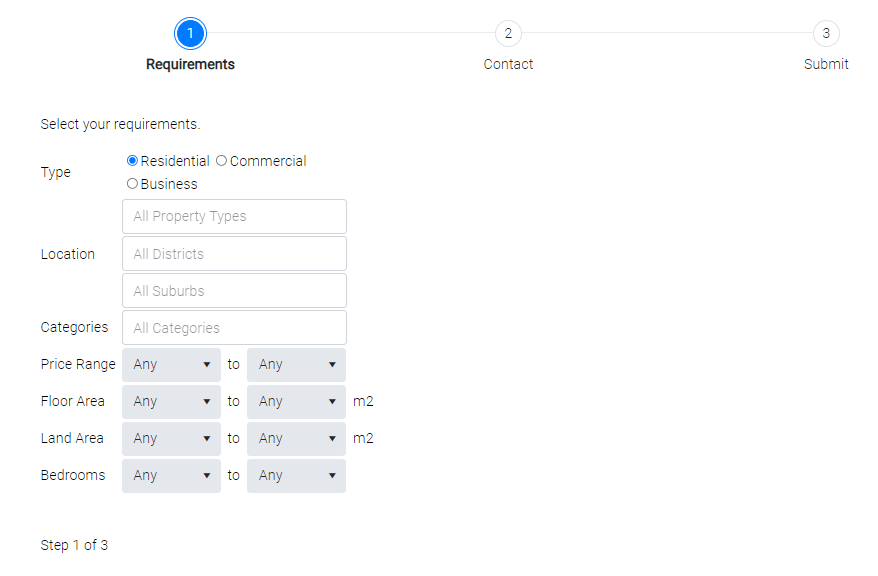Screen dimensions: 878x576
Task: Open the Bedrooms maximum dropdown
Action: (x=296, y=475)
